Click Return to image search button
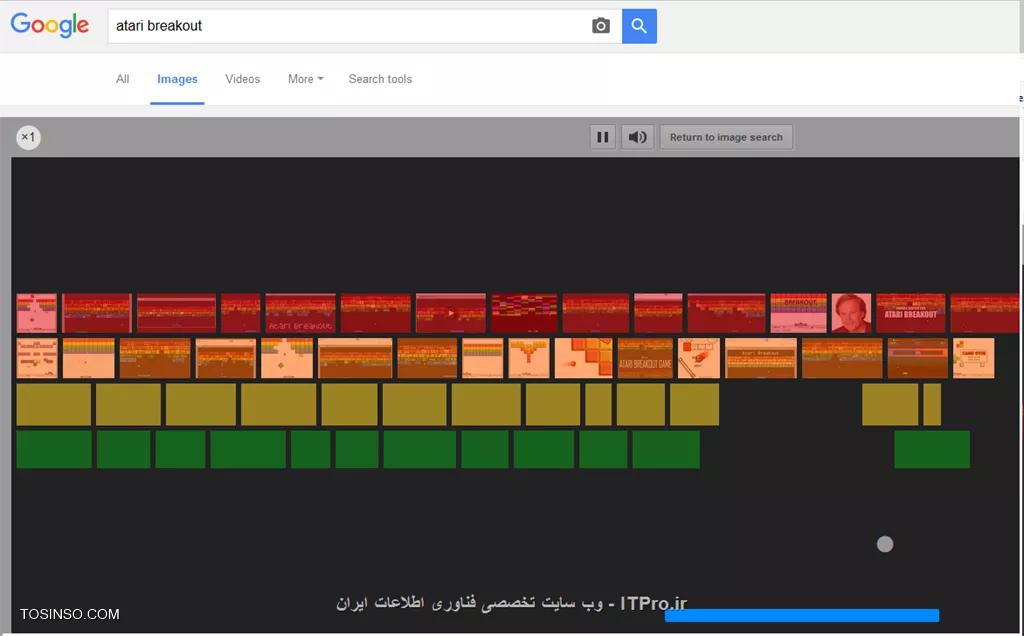1024x636 pixels. tap(726, 137)
